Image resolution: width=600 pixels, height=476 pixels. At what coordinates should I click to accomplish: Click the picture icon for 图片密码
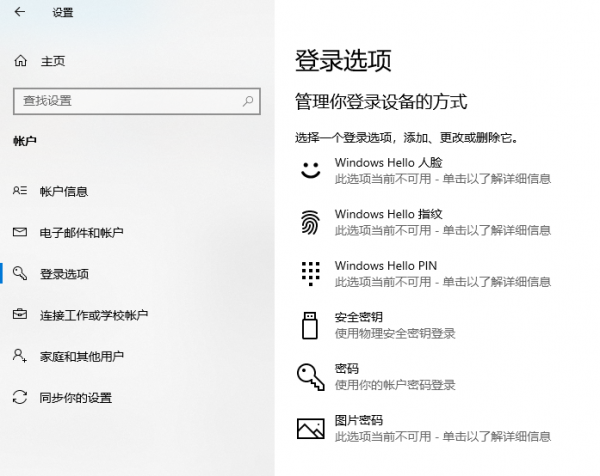(x=311, y=428)
